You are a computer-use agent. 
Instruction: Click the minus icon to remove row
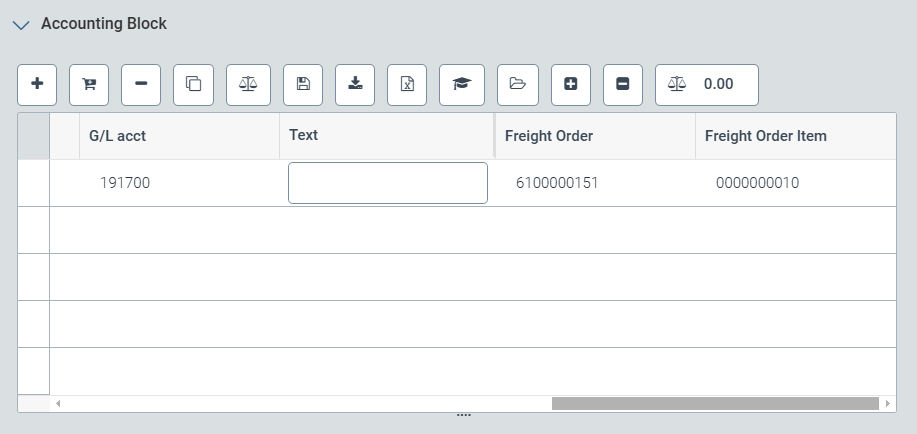pyautogui.click(x=141, y=85)
